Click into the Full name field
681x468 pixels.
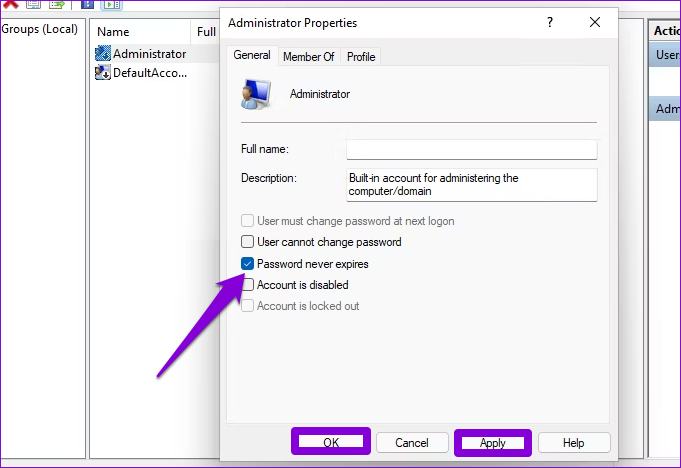[x=472, y=149]
